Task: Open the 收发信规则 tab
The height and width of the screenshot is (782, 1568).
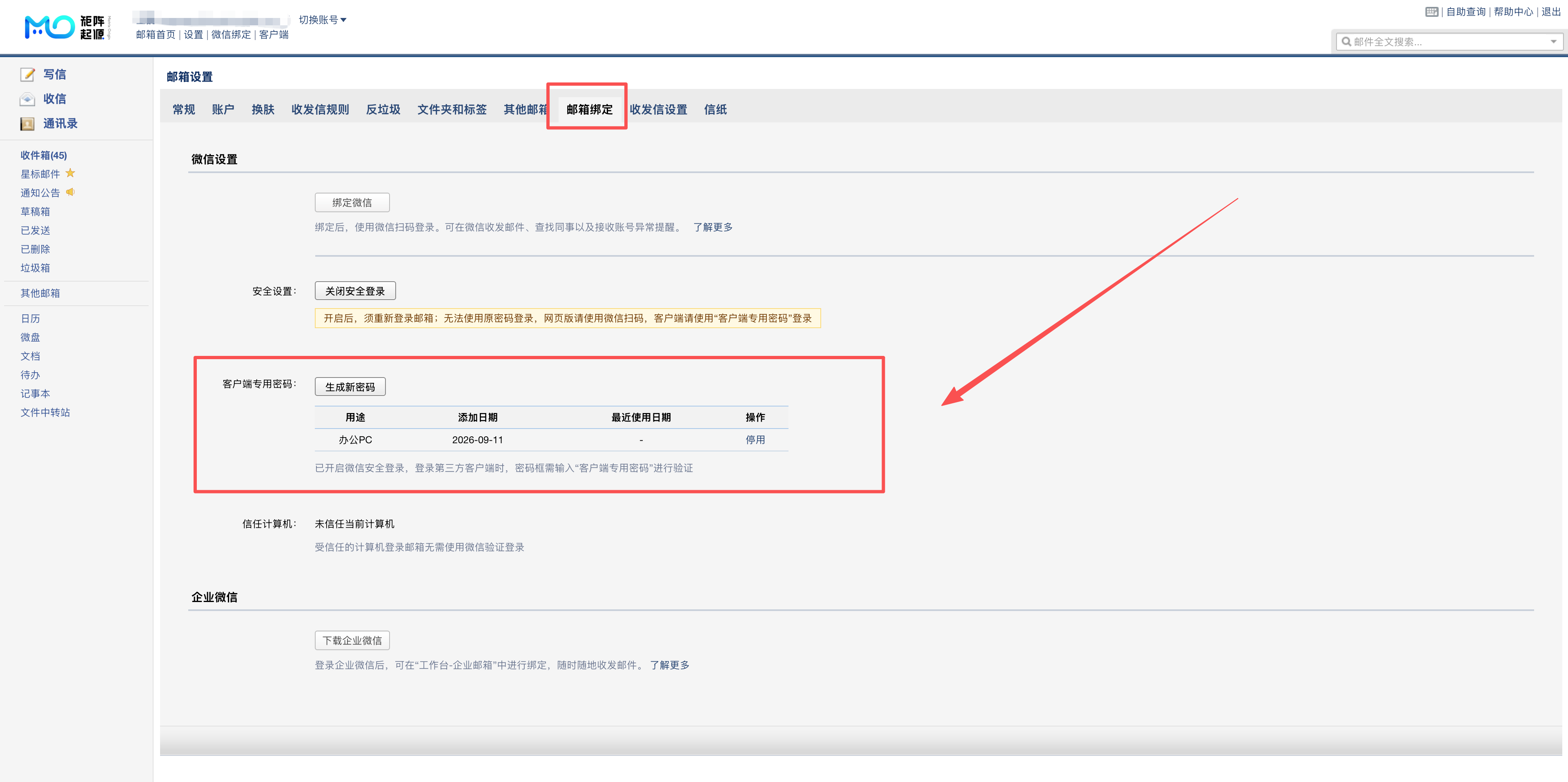Action: (320, 109)
